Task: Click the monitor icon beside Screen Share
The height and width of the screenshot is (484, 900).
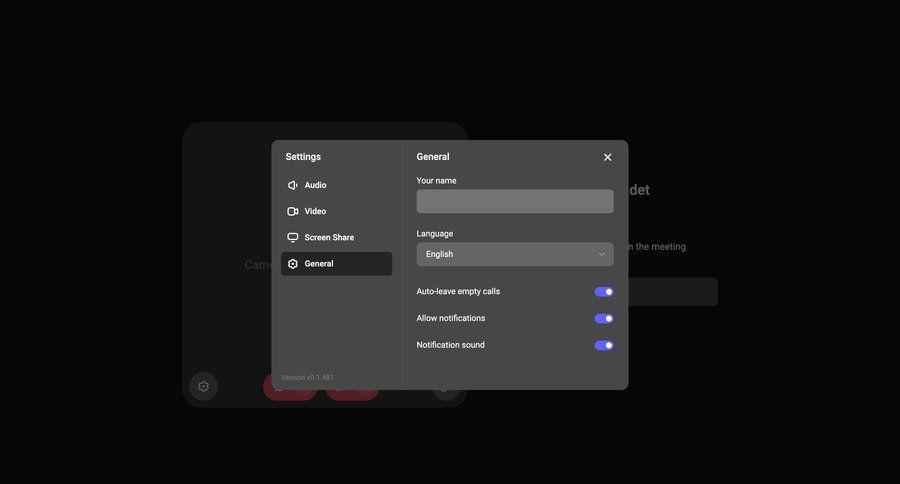Action: tap(293, 237)
